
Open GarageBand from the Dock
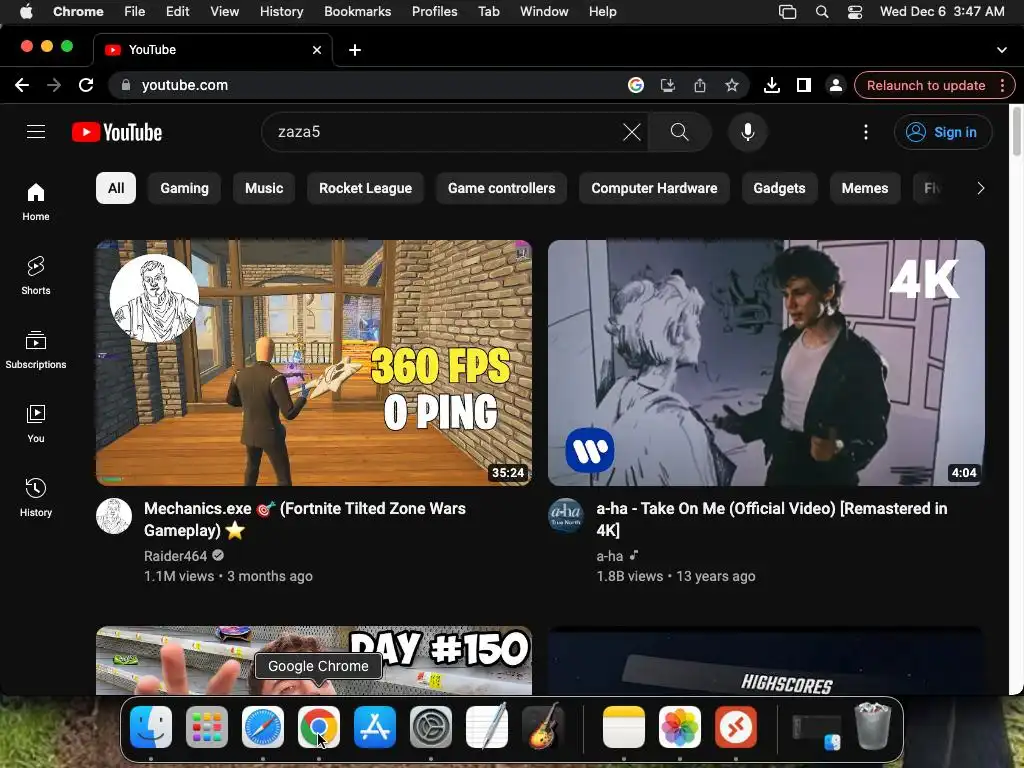point(543,727)
